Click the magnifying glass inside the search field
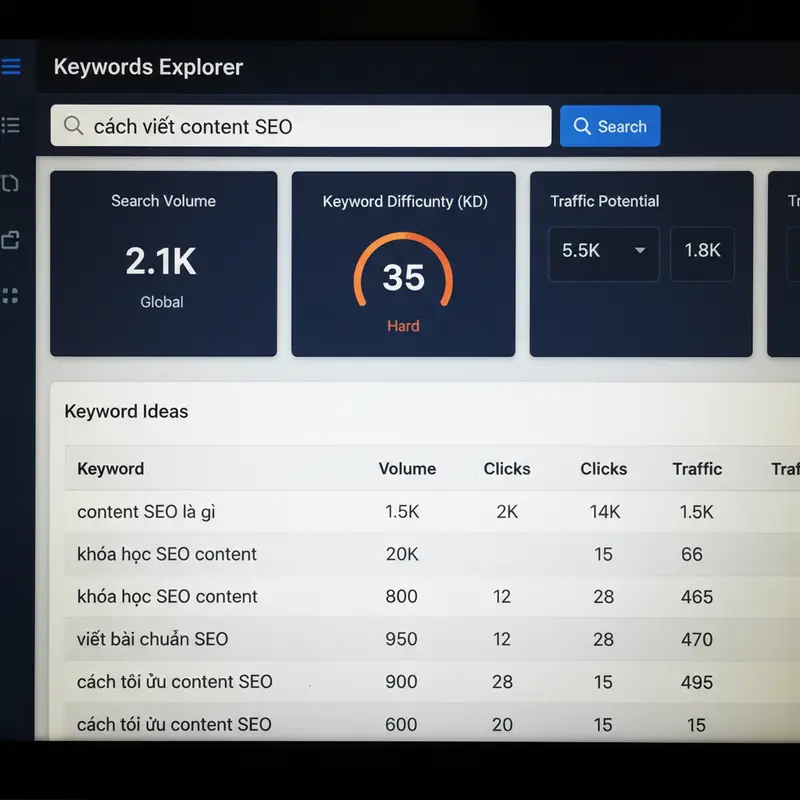Viewport: 800px width, 800px height. click(x=73, y=126)
